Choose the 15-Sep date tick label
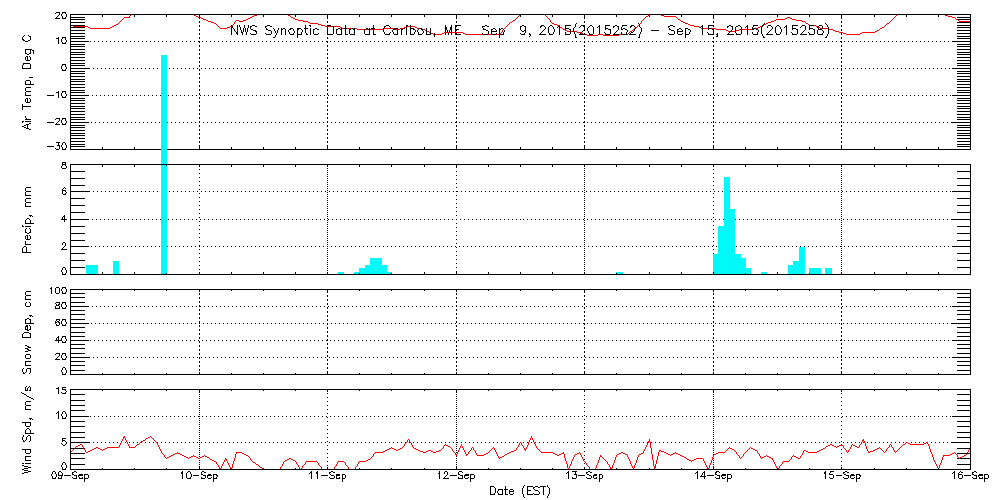 tap(841, 478)
